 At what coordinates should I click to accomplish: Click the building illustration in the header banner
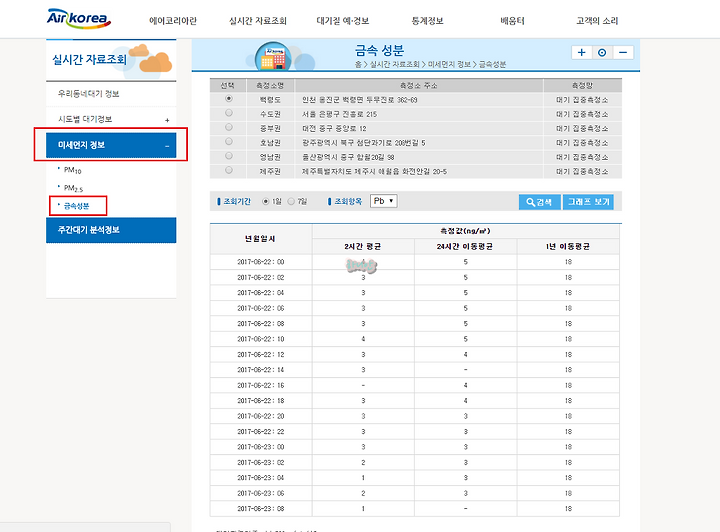(x=273, y=57)
